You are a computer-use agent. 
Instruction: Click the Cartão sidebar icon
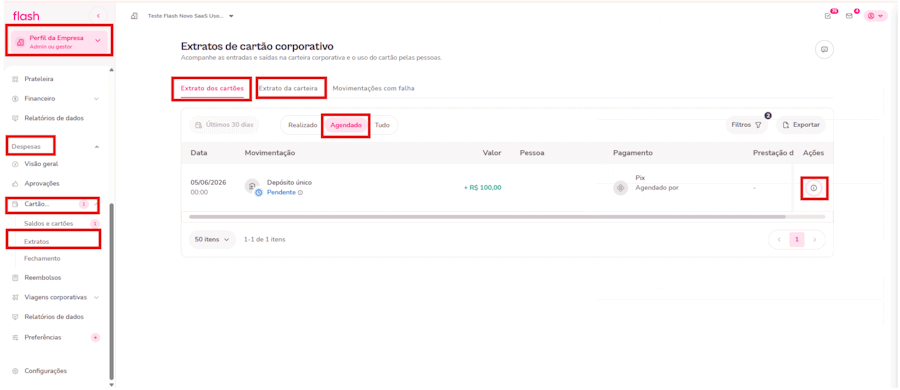click(15, 204)
